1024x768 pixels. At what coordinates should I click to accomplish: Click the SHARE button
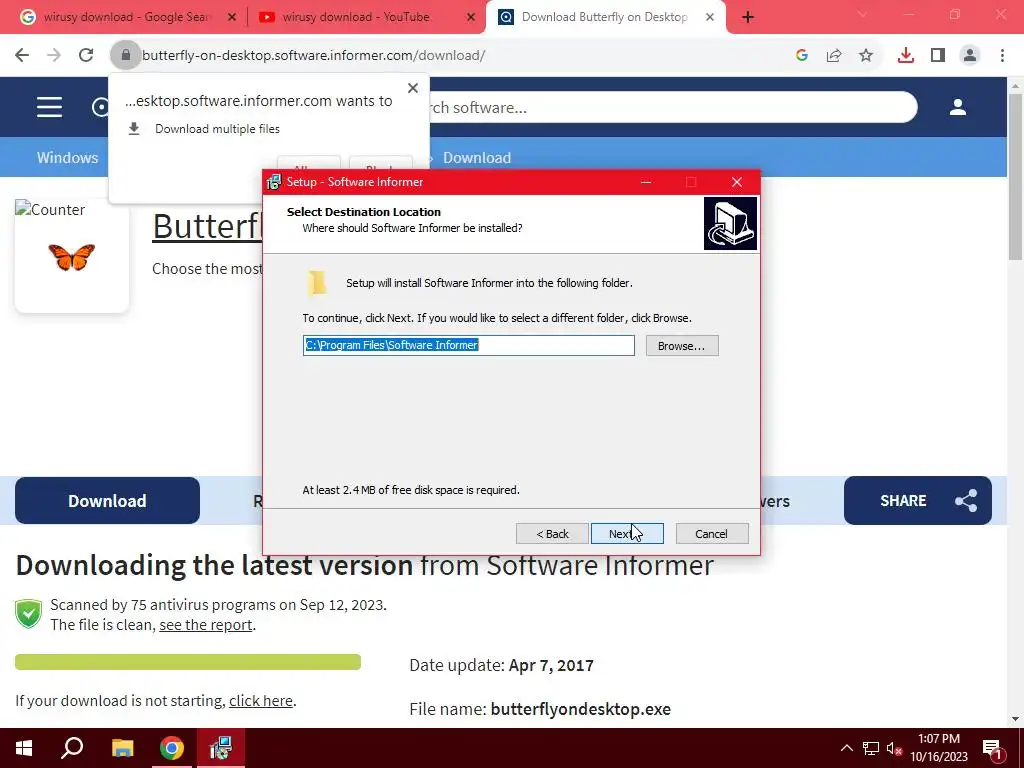(x=918, y=501)
